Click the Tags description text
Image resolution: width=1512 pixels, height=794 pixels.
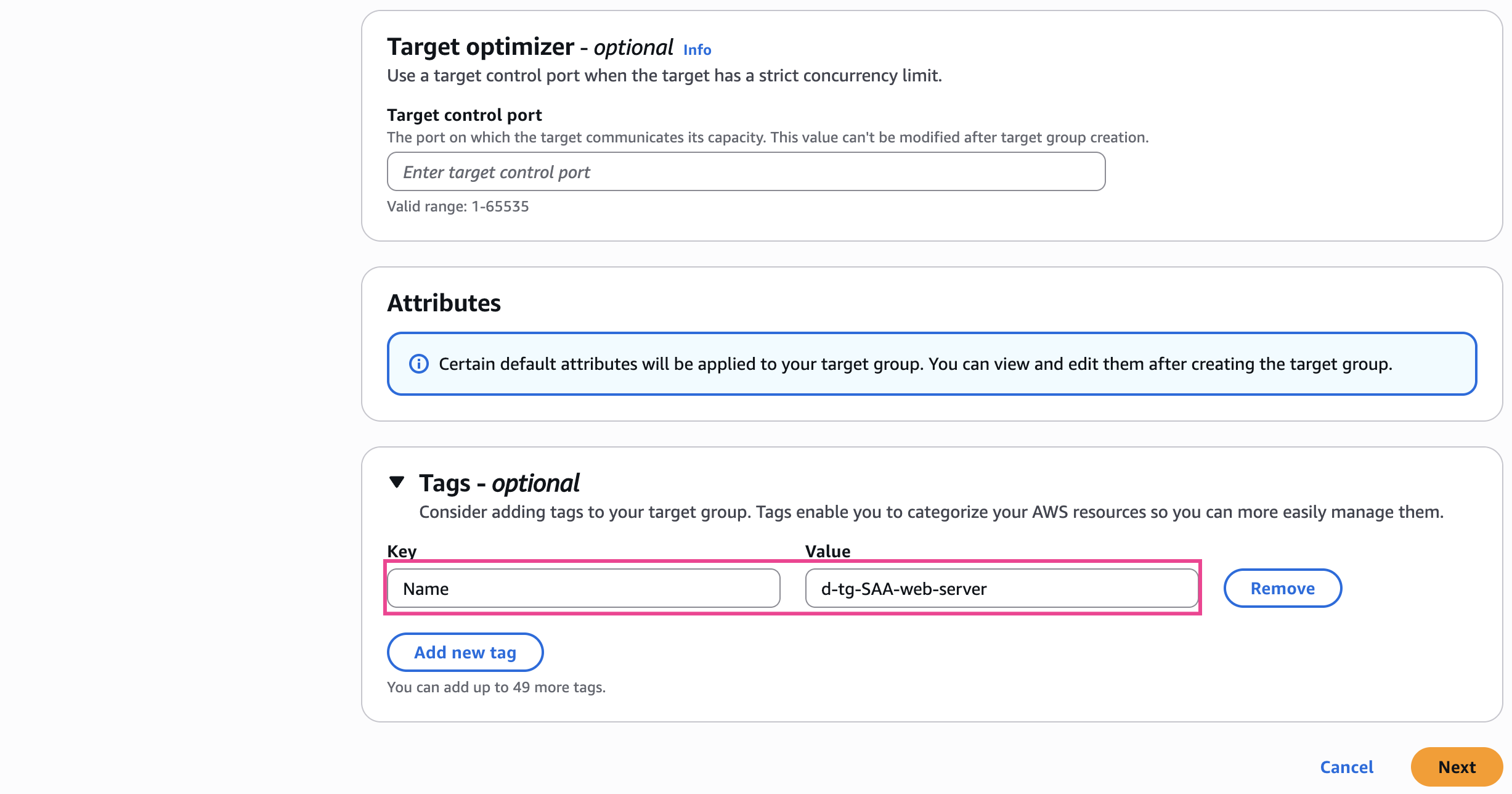click(x=931, y=512)
